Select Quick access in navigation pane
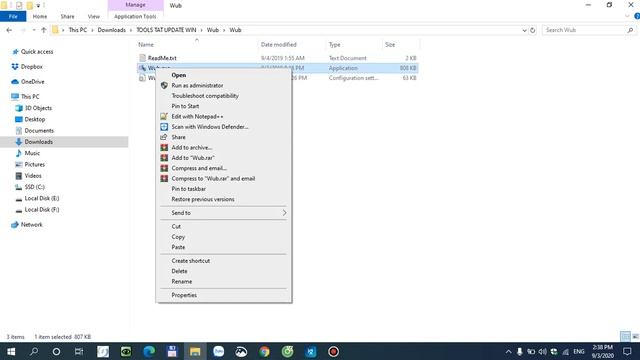The height and width of the screenshot is (360, 640). tap(37, 52)
